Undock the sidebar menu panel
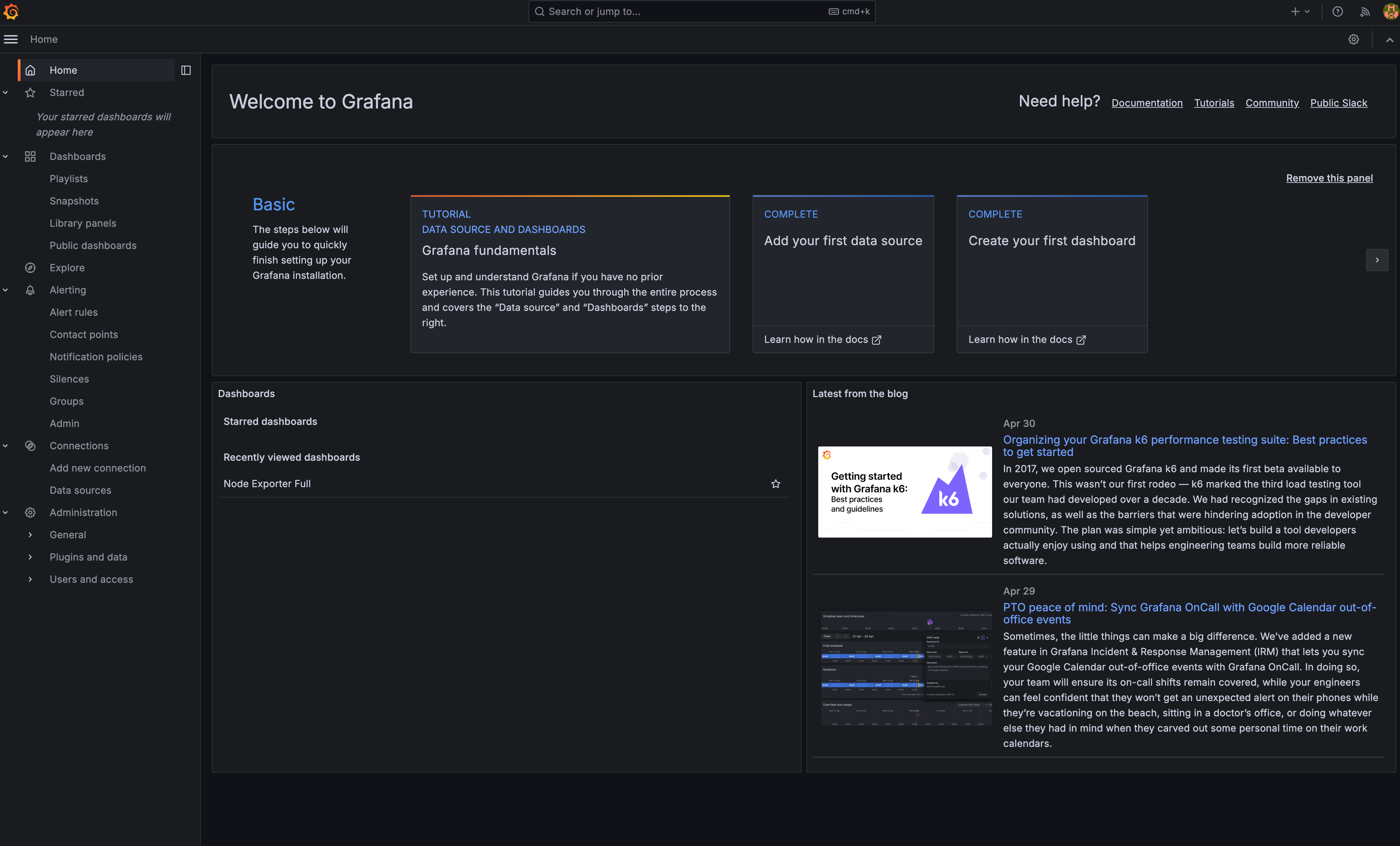The width and height of the screenshot is (1400, 846). tap(186, 70)
